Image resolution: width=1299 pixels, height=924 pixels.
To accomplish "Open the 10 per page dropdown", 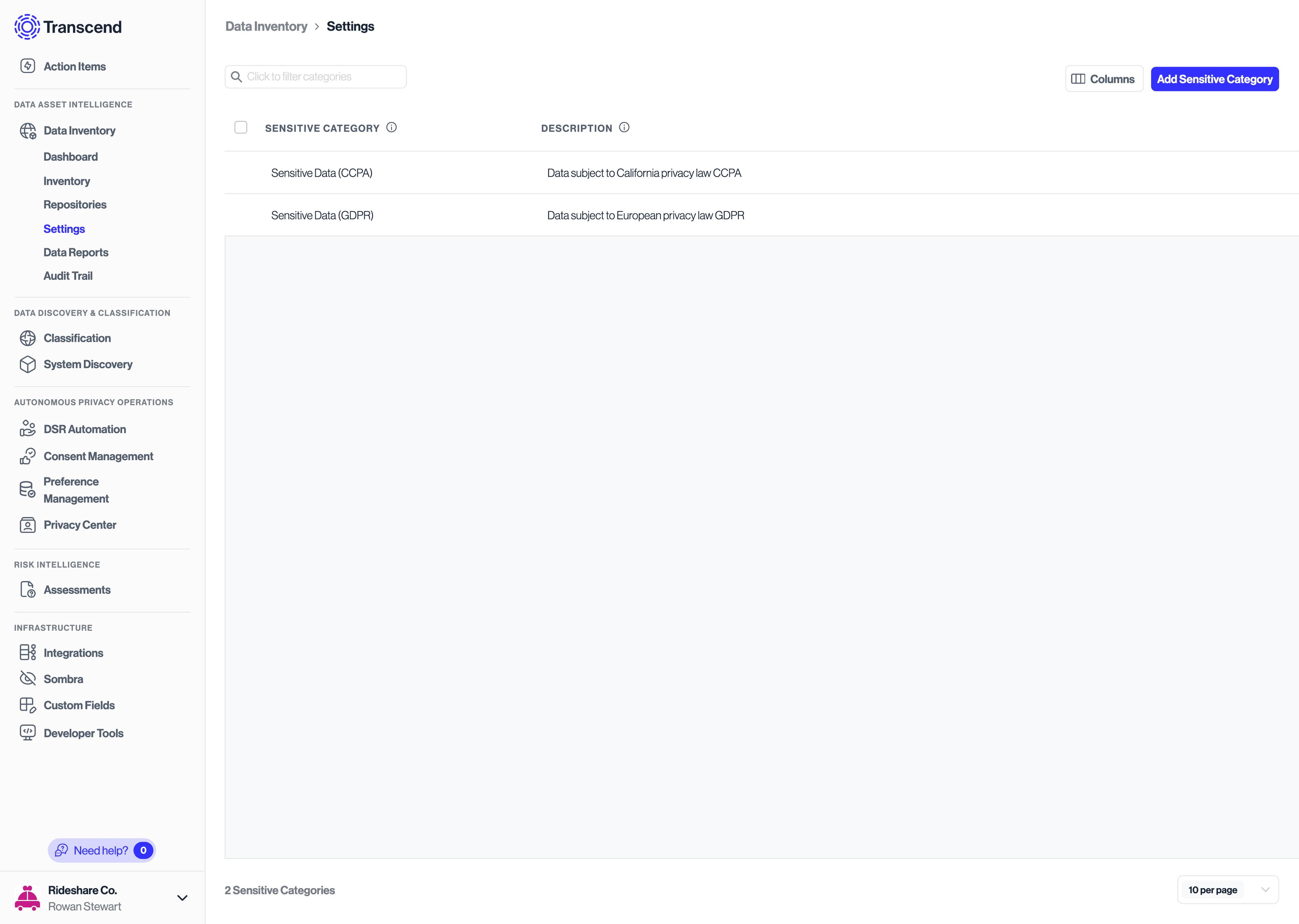I will tap(1227, 889).
